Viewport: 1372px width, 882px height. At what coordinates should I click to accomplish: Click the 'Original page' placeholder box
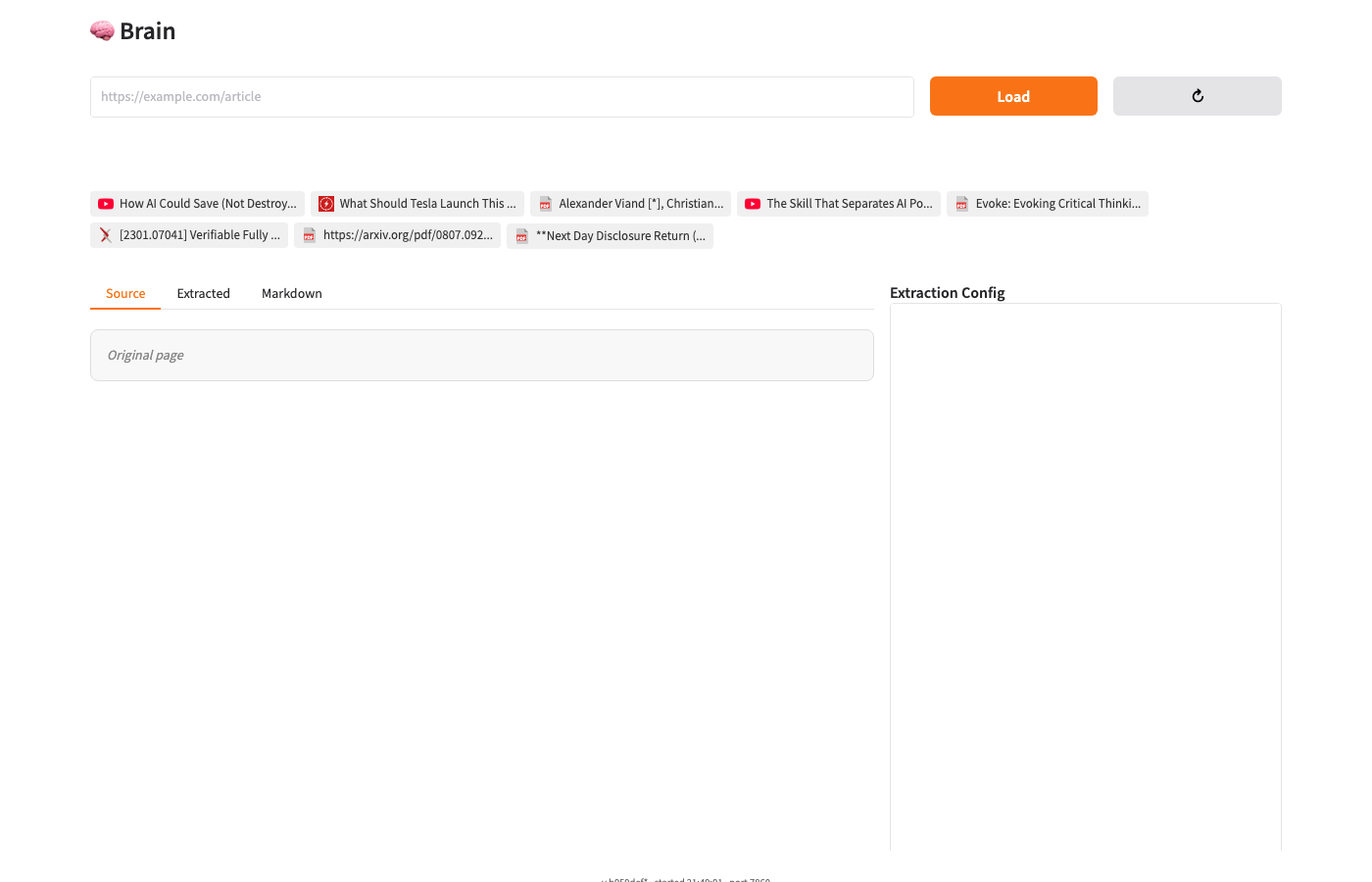pos(481,355)
